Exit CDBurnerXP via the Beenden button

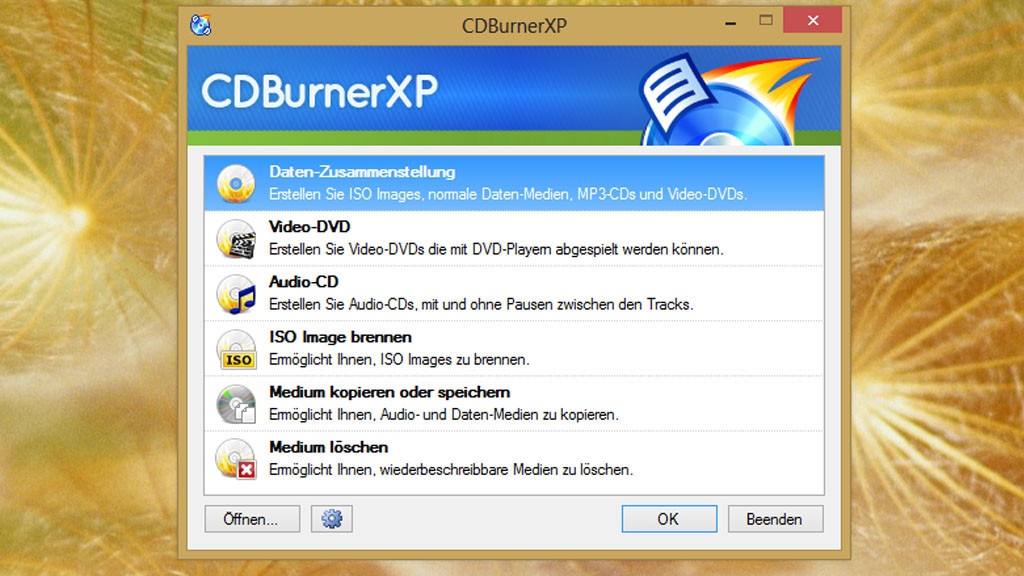pyautogui.click(x=776, y=519)
